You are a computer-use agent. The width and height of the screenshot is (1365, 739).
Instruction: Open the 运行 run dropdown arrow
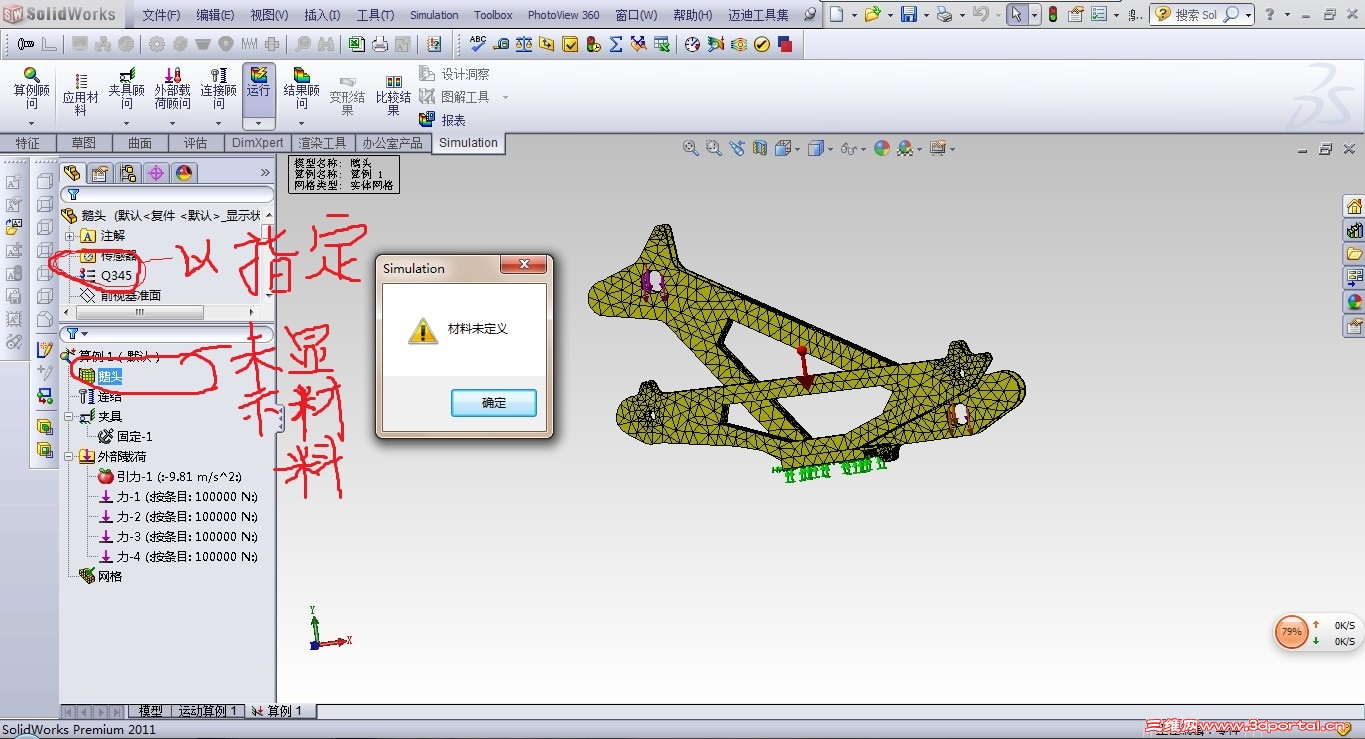coord(258,124)
